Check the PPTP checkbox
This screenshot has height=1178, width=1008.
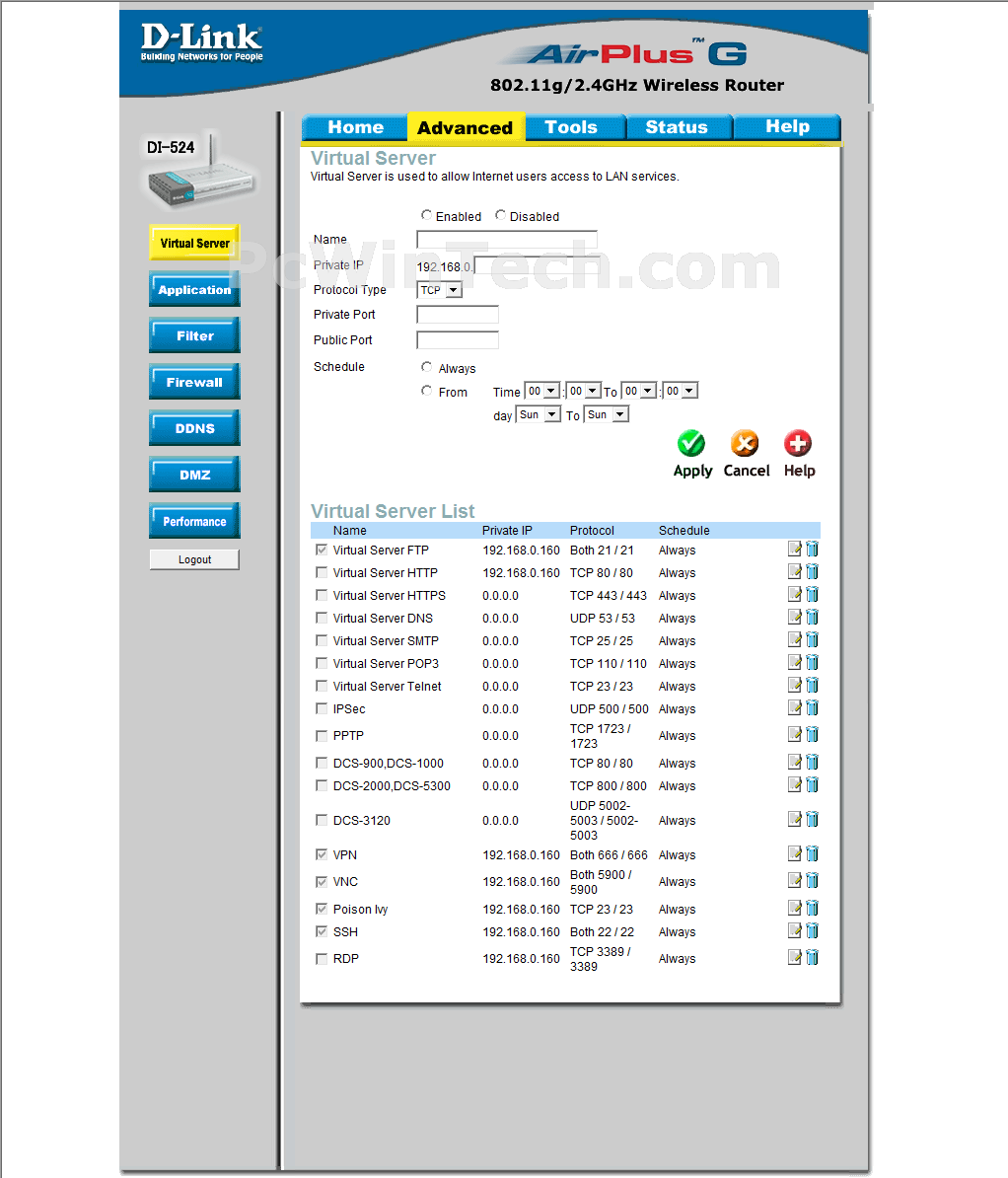[322, 735]
